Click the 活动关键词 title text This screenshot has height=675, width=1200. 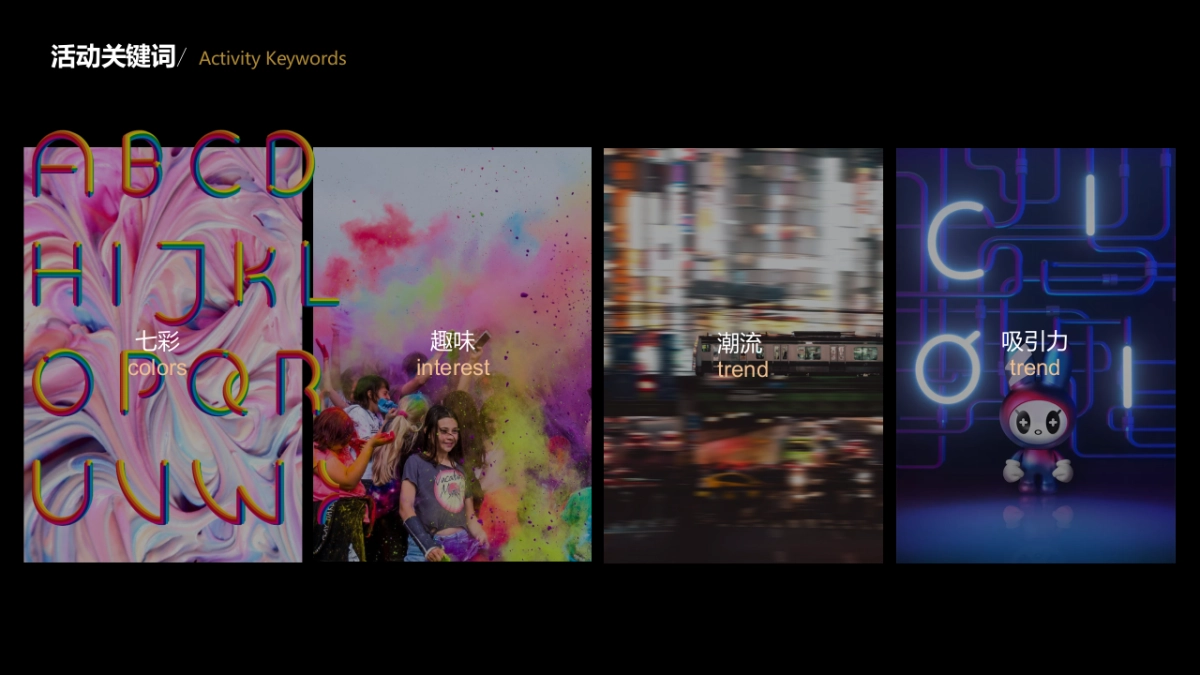point(112,57)
